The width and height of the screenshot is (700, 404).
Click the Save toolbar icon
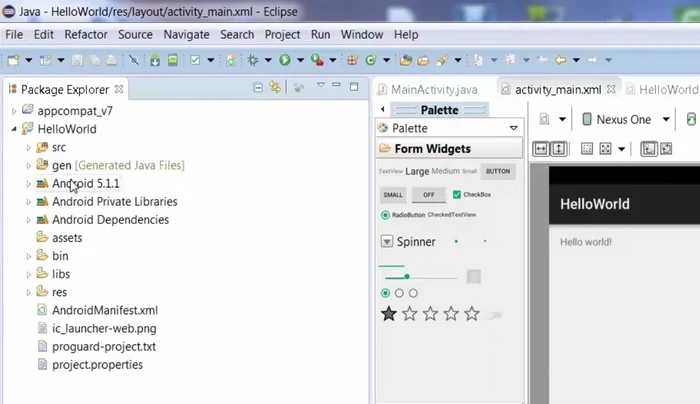tap(77, 60)
